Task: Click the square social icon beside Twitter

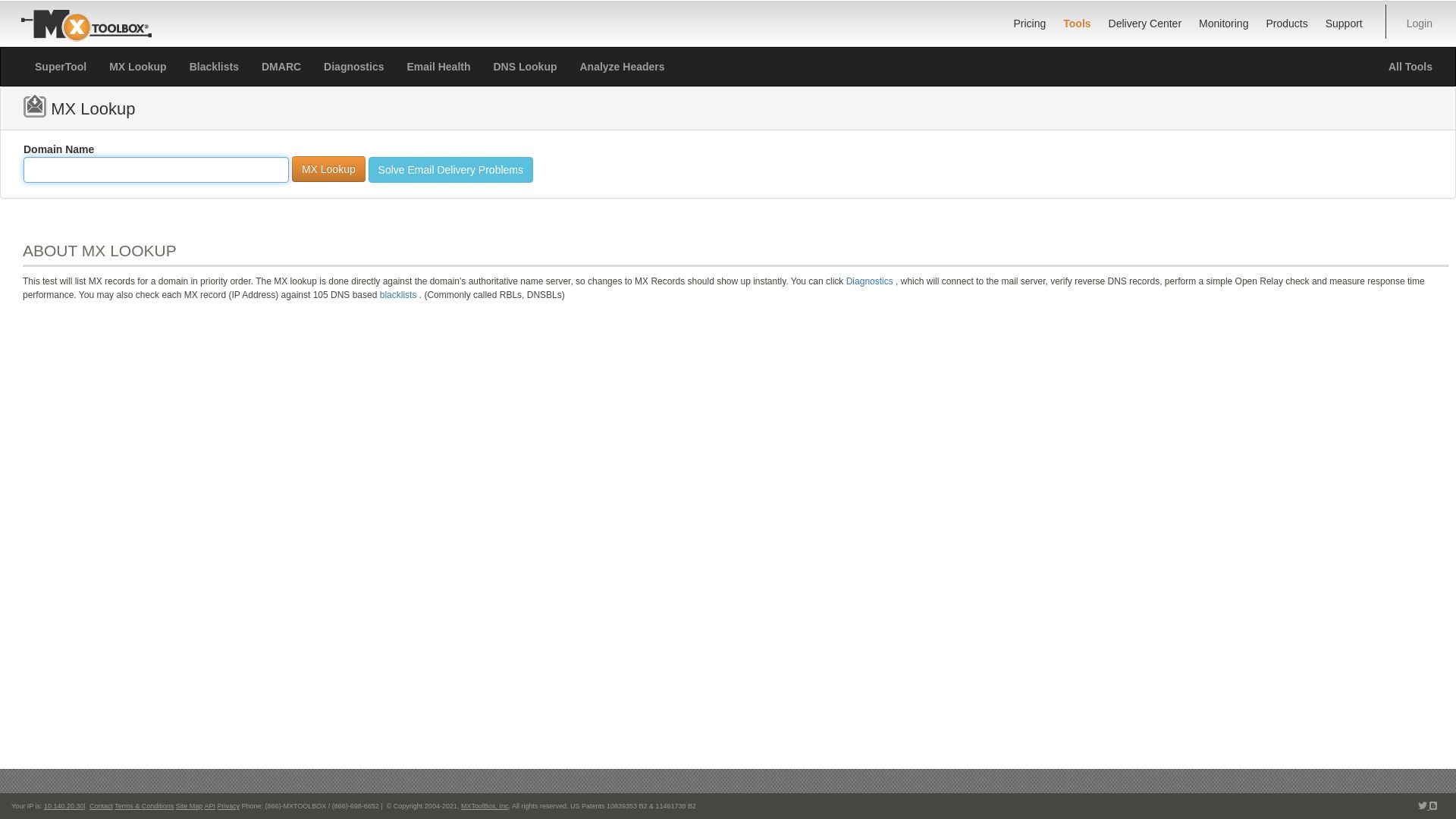Action: click(1433, 806)
